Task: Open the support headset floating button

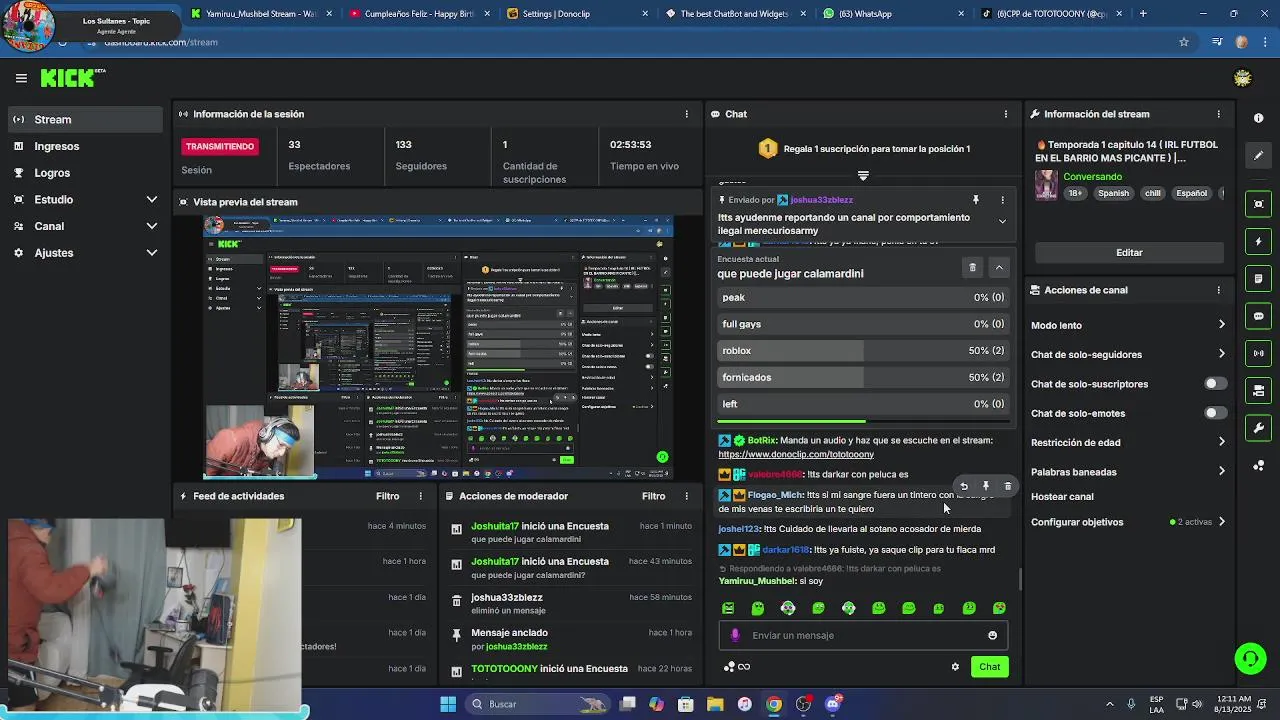Action: 1250,658
